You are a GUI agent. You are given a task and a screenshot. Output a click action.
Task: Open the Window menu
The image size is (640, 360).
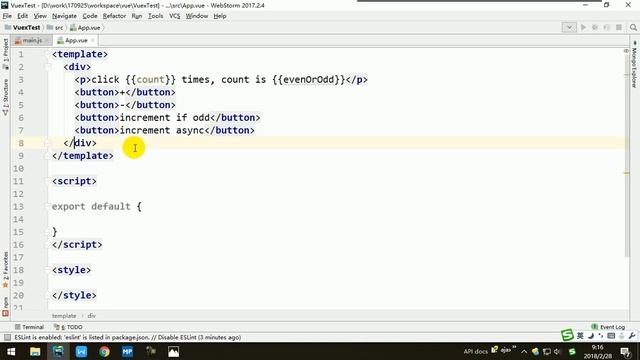coord(197,16)
